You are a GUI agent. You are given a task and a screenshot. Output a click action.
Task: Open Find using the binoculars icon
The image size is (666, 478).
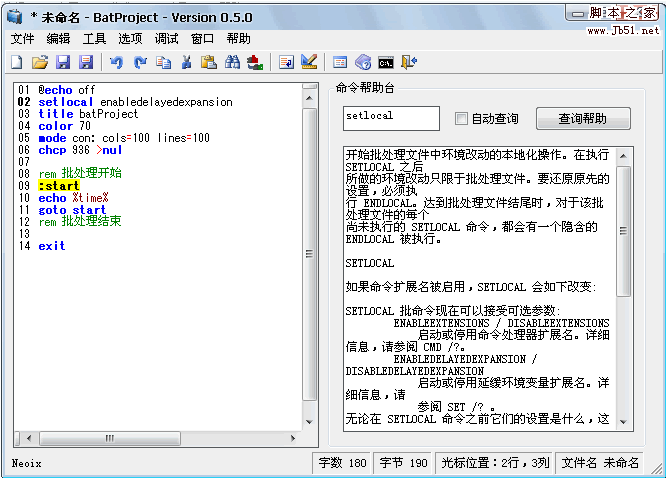tap(232, 62)
